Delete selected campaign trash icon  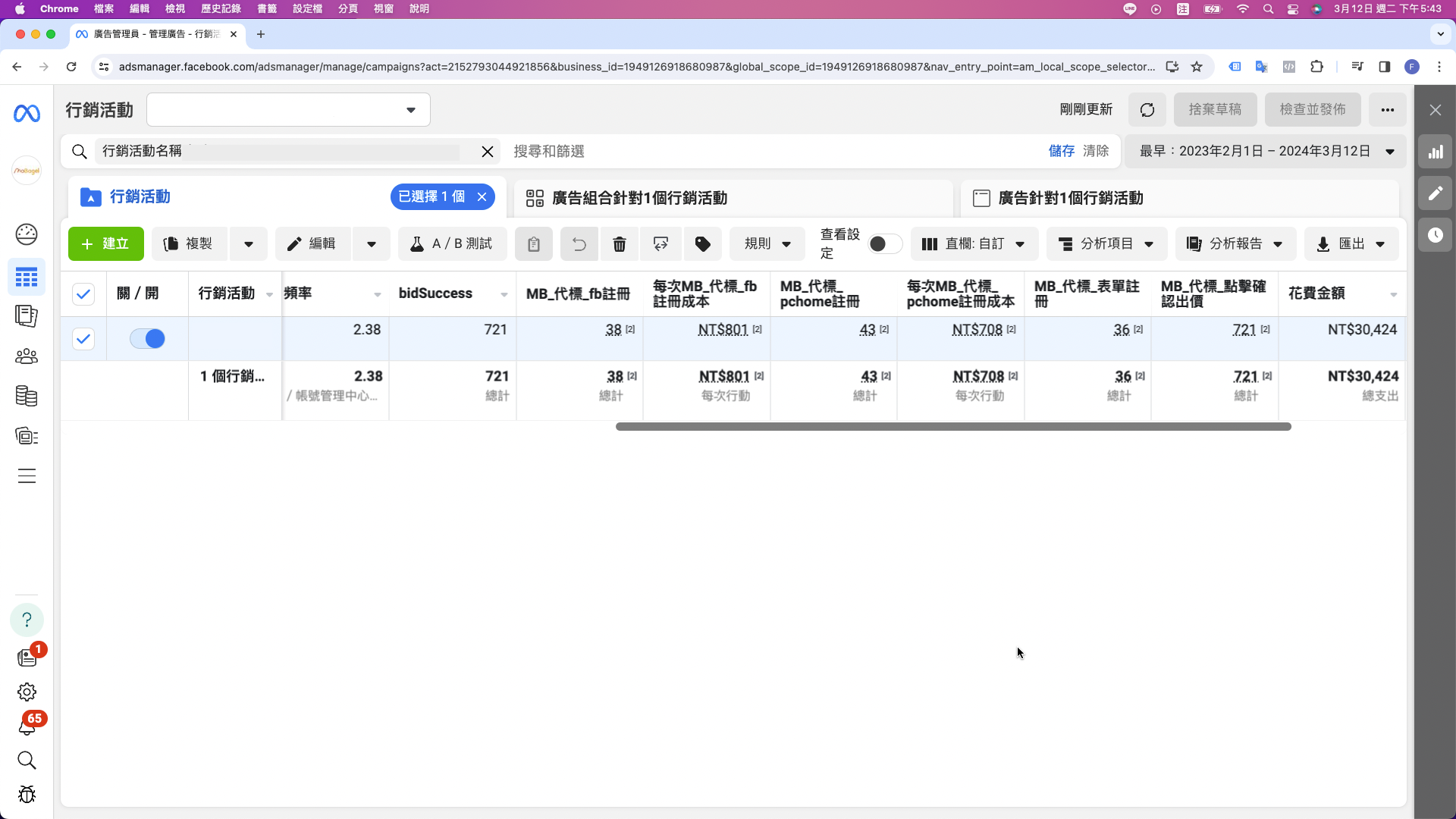coord(620,244)
